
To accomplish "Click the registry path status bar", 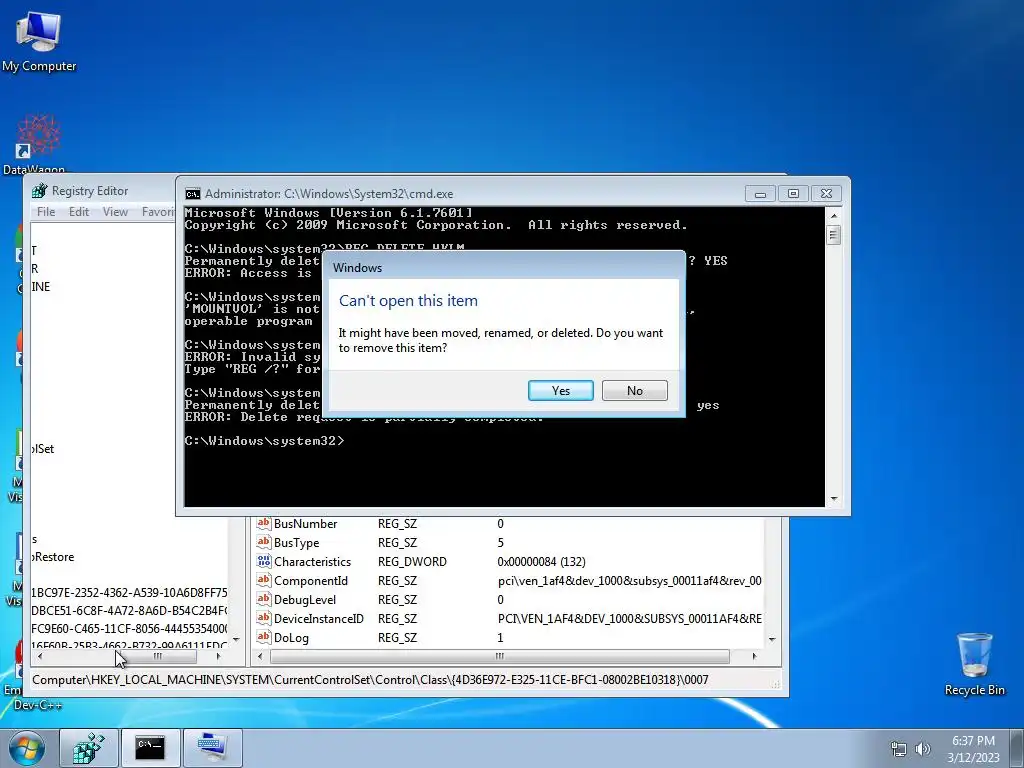I will point(405,680).
